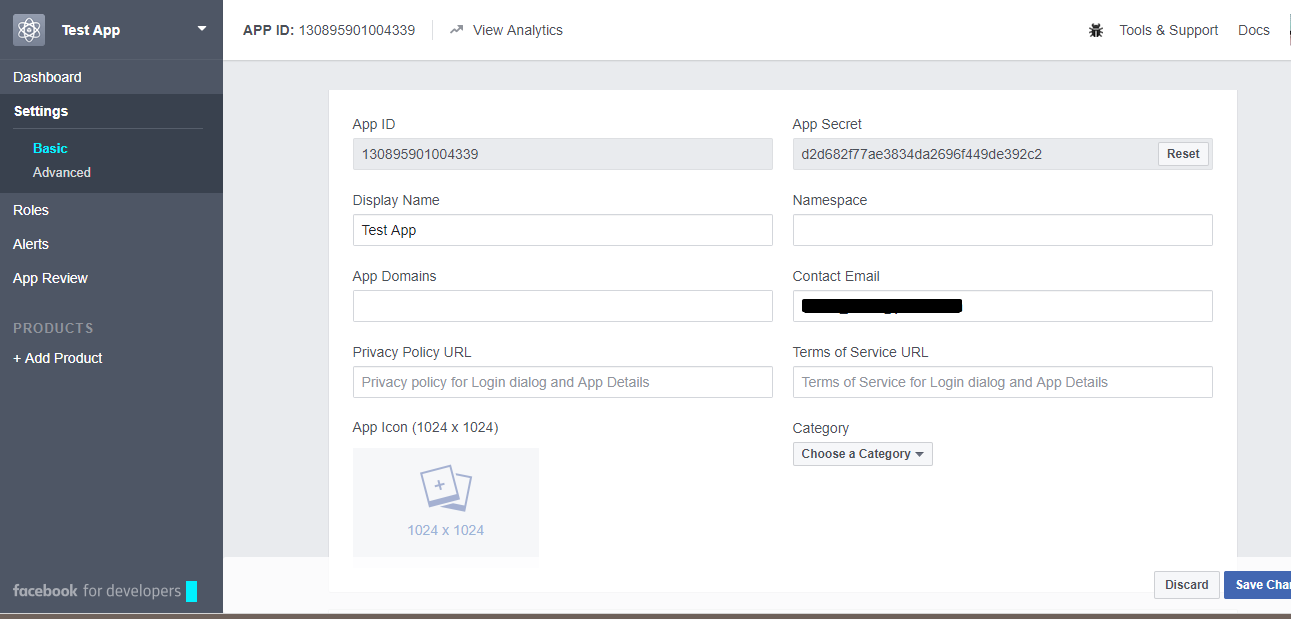The height and width of the screenshot is (619, 1291).
Task: Focus the Terms of Service URL field
Action: click(1003, 382)
